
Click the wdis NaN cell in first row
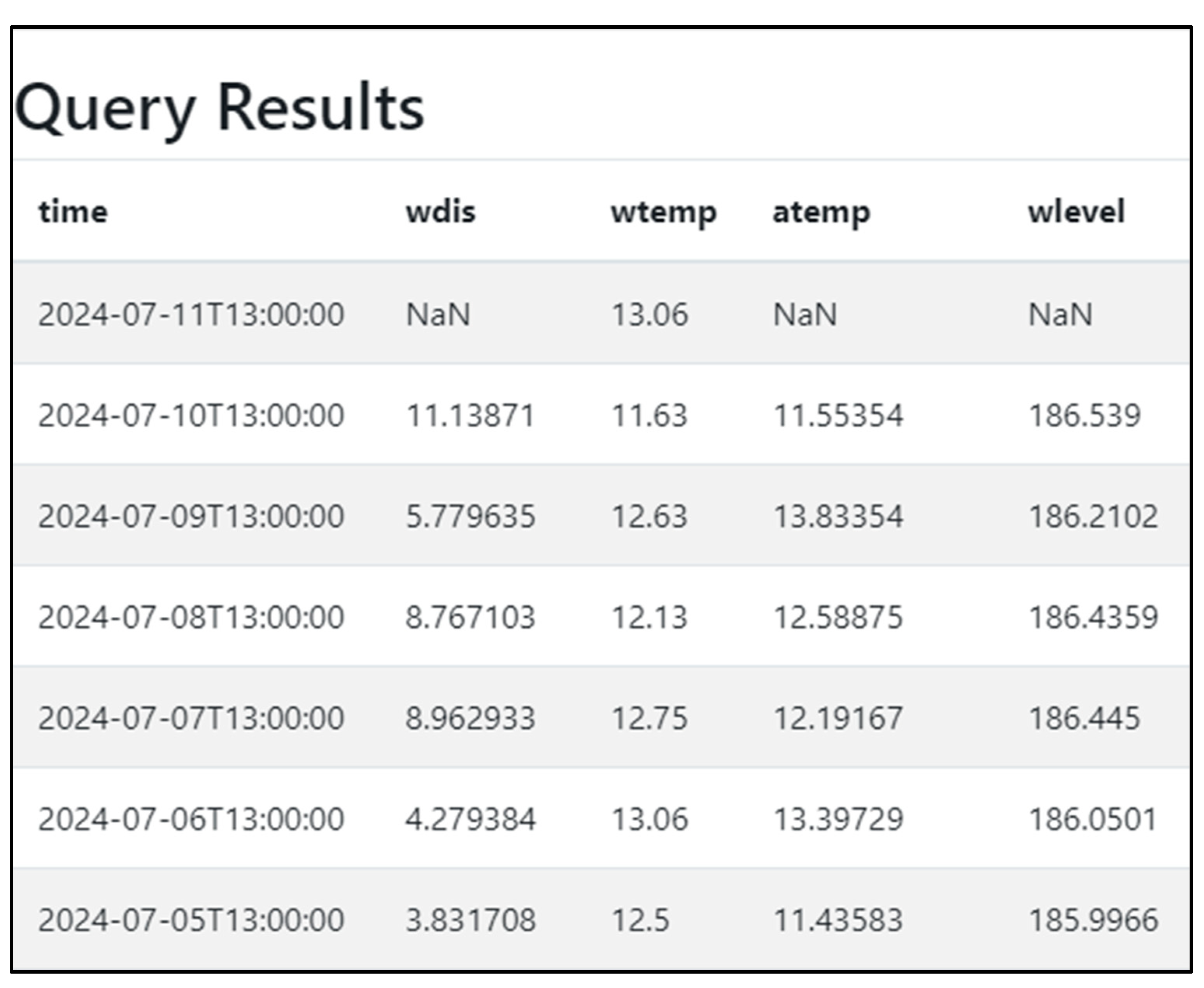click(438, 314)
